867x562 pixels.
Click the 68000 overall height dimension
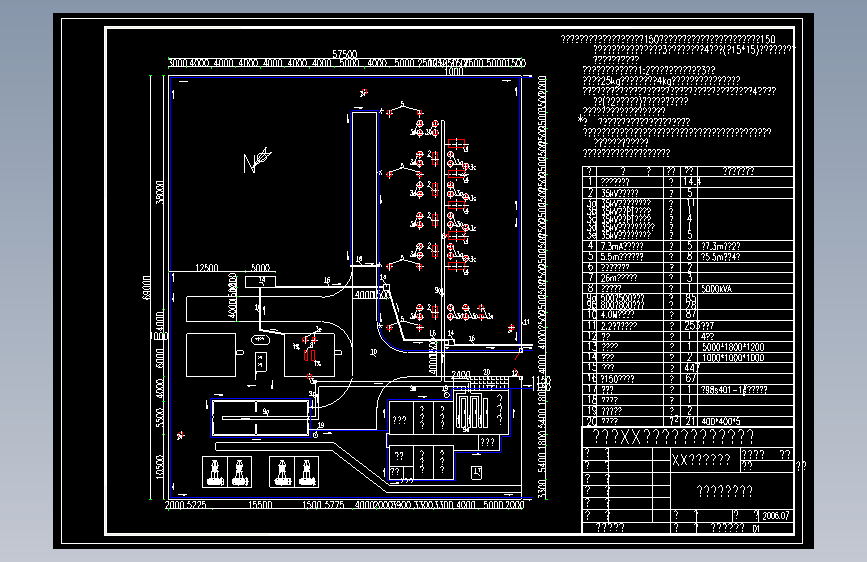click(147, 287)
